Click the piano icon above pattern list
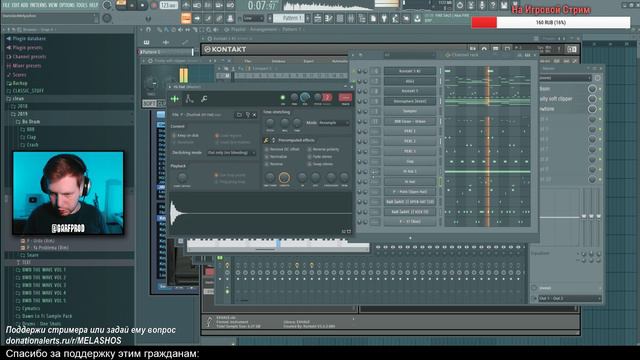This screenshot has width=640, height=360. point(146,42)
